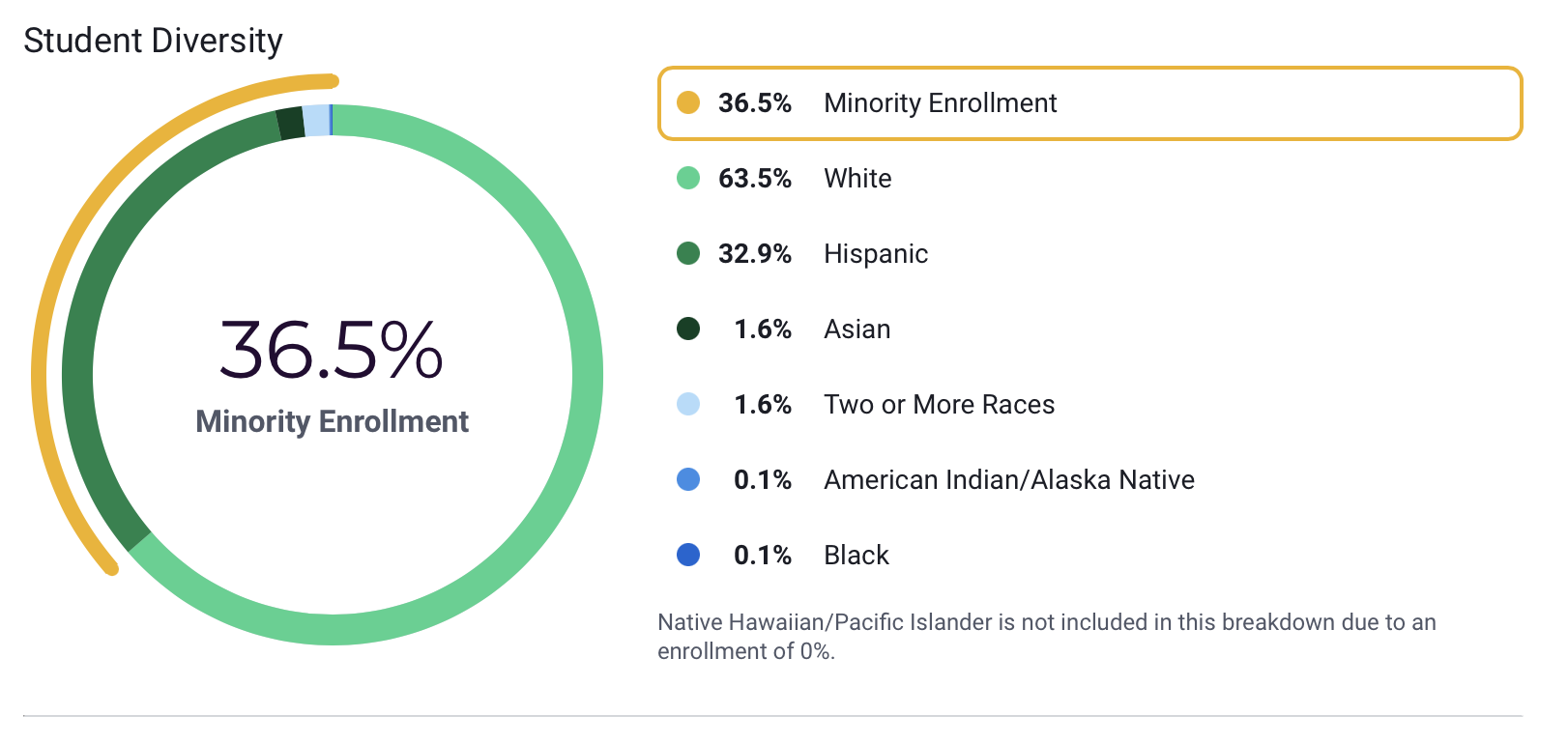Select the highlighted Minority Enrollment legend row
Viewport: 1568px width, 744px height.
(x=1089, y=103)
